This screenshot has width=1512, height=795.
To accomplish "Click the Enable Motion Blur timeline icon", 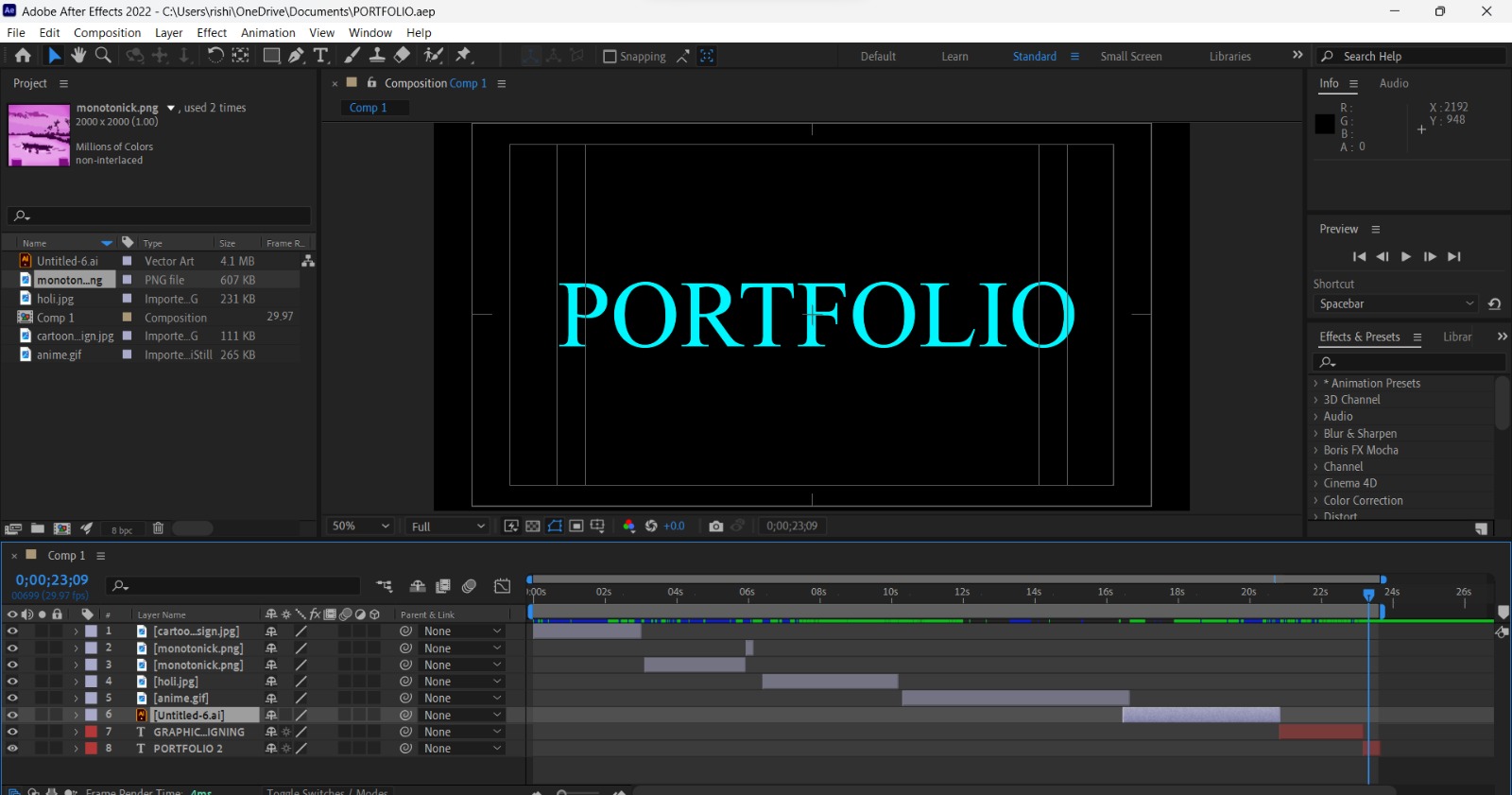I will [470, 586].
